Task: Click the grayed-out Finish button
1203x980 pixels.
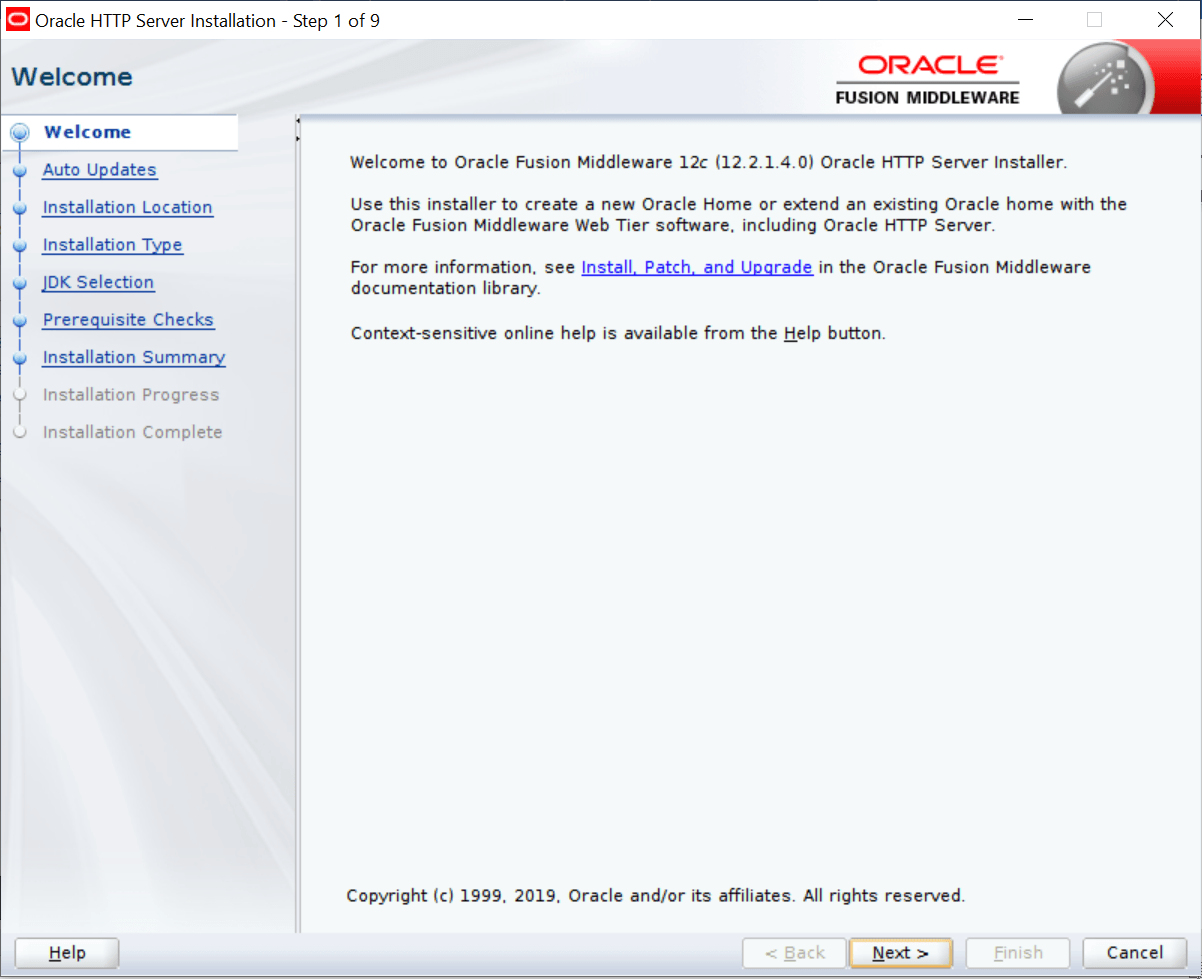Action: click(x=1017, y=952)
